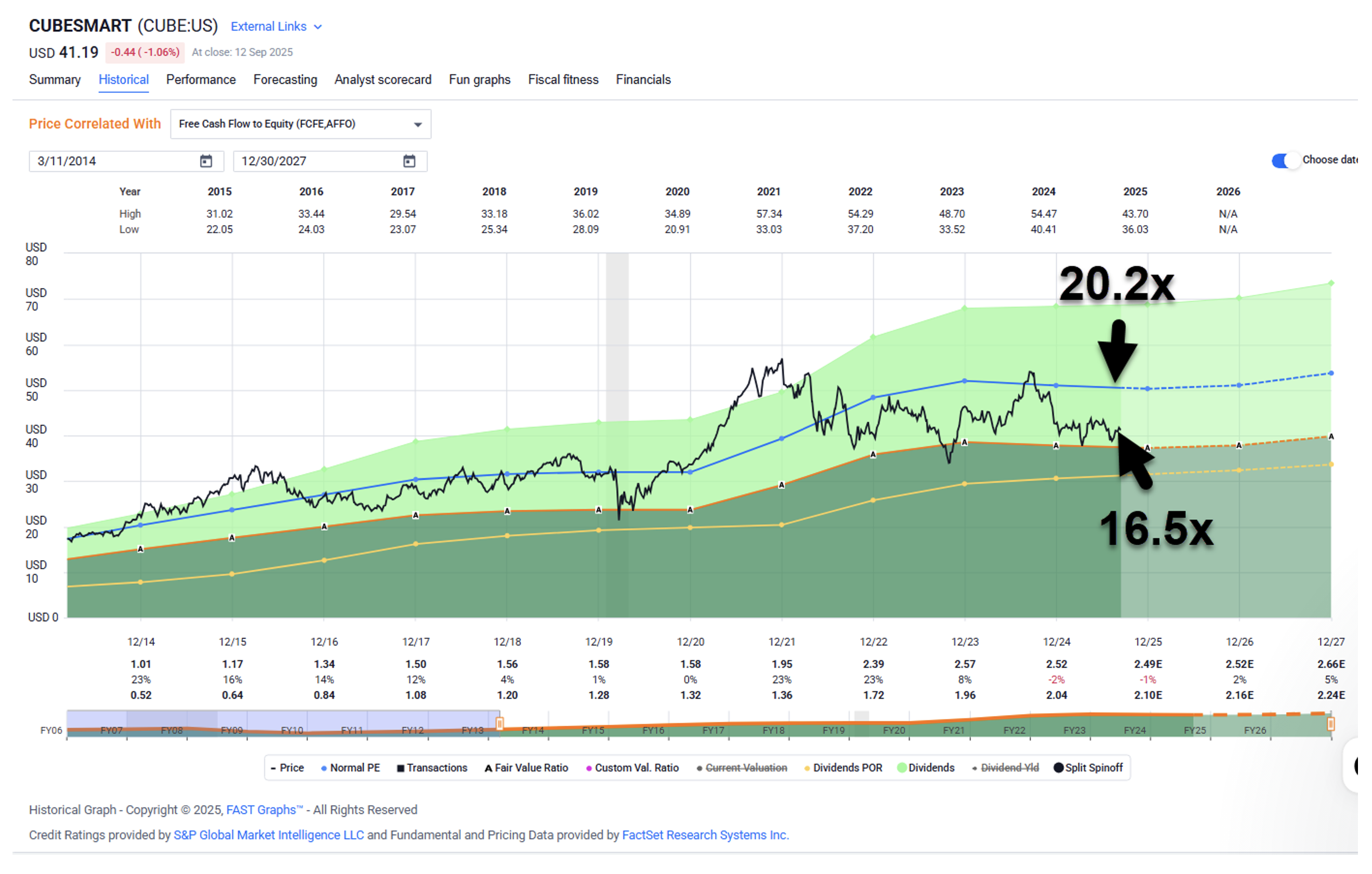This screenshot has height=874, width=1372.
Task: Click the left timeline range handle
Action: [x=500, y=724]
